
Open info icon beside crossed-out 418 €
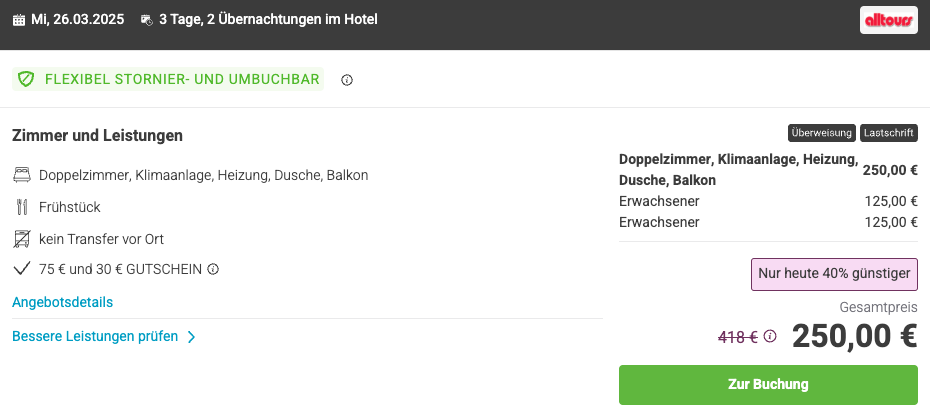pyautogui.click(x=770, y=336)
